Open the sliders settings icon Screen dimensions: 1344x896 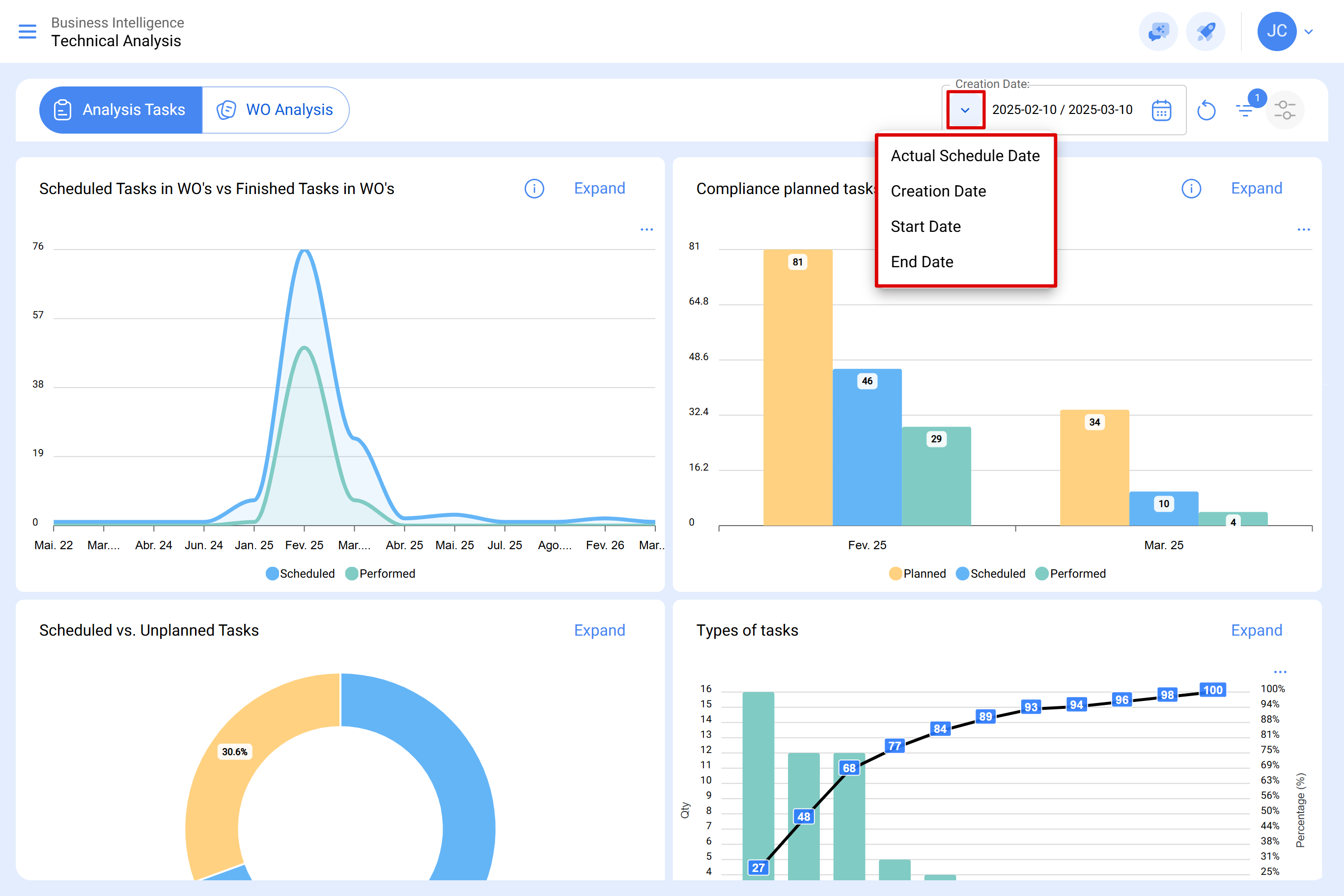tap(1285, 110)
